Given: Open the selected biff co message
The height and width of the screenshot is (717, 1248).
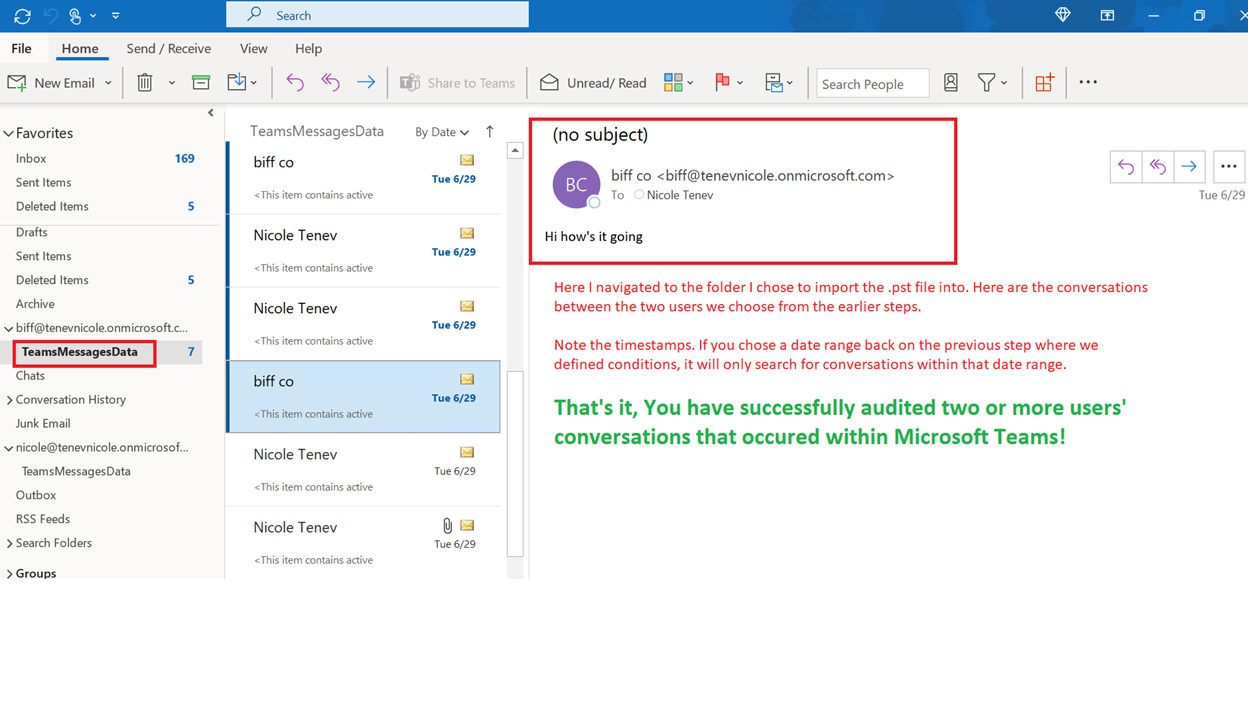Looking at the screenshot, I should point(364,397).
